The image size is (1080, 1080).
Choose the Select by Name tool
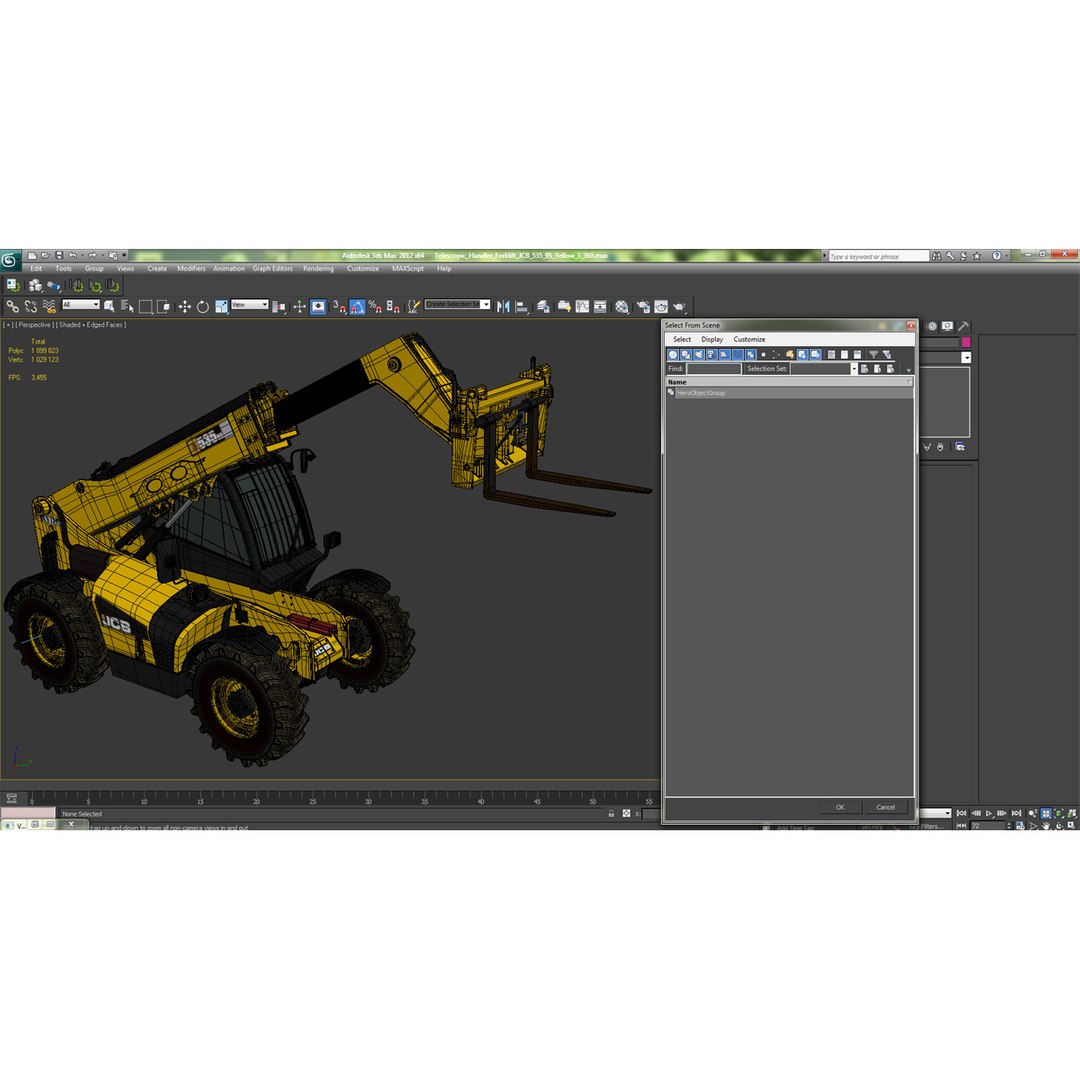(127, 307)
